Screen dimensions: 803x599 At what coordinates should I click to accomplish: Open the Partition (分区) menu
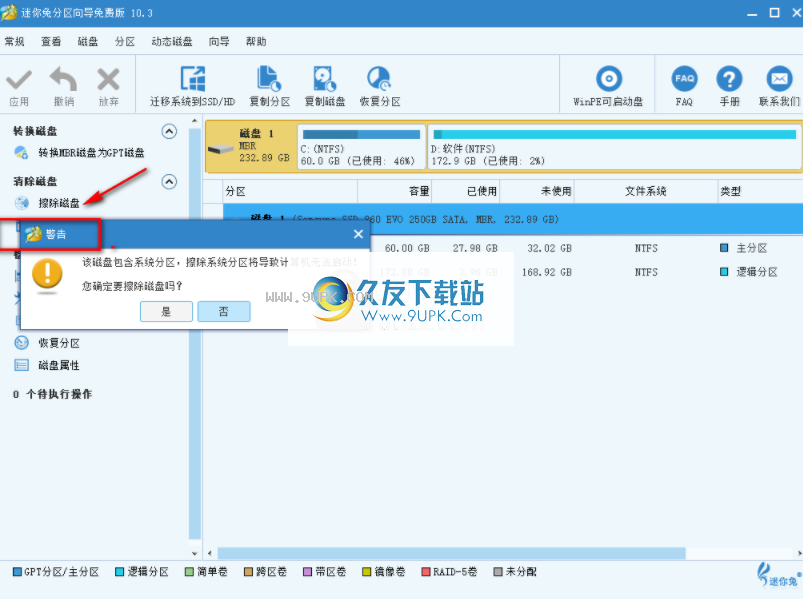pos(124,41)
